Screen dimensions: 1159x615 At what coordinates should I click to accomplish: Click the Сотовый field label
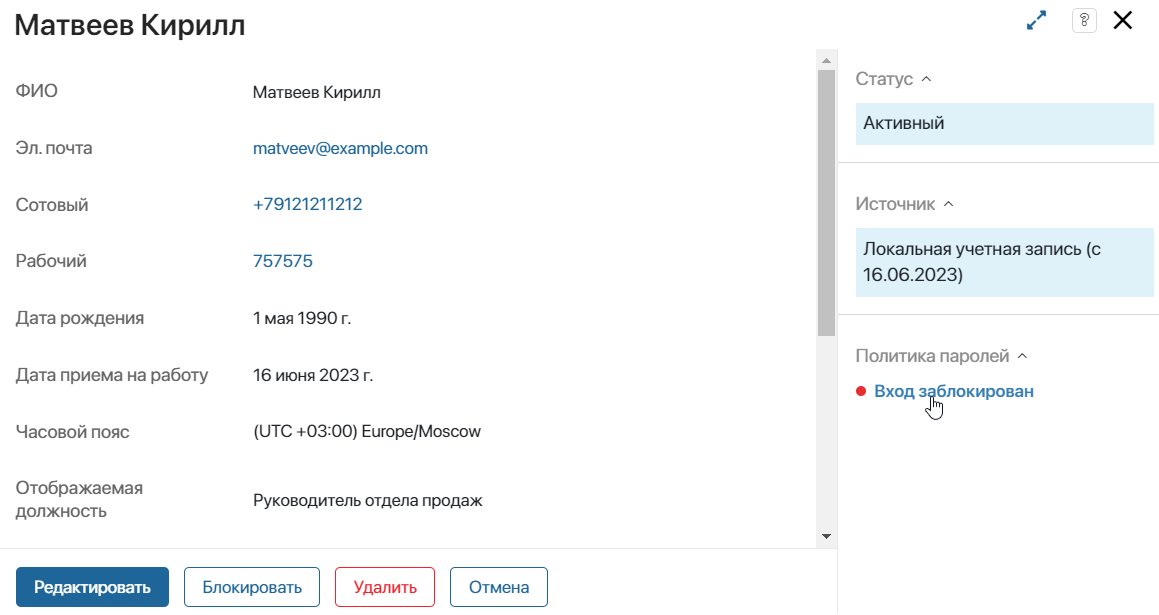(52, 205)
